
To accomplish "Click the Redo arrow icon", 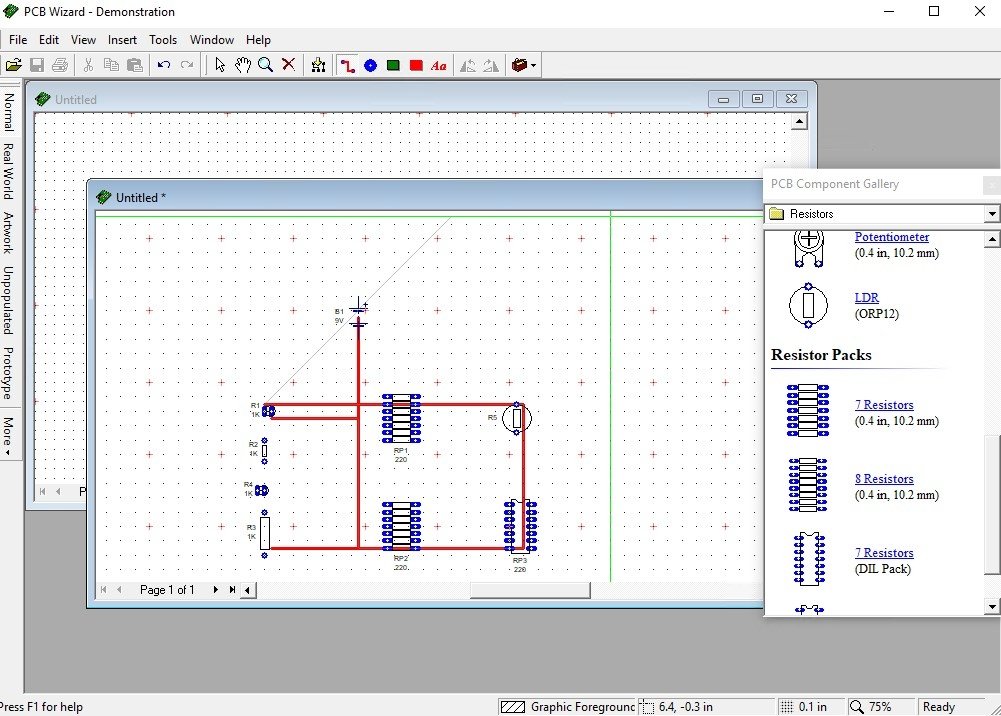I will tap(186, 65).
